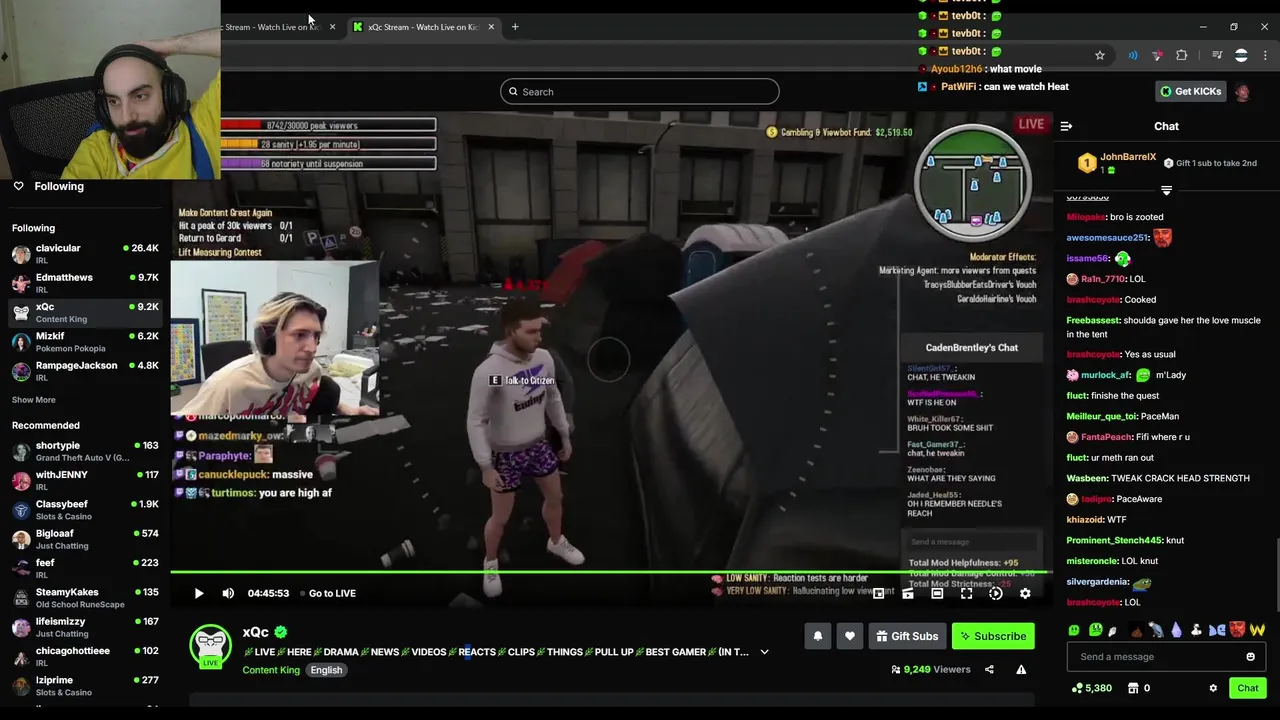The height and width of the screenshot is (720, 1280).
Task: Send the message with Chat button
Action: 1248,688
